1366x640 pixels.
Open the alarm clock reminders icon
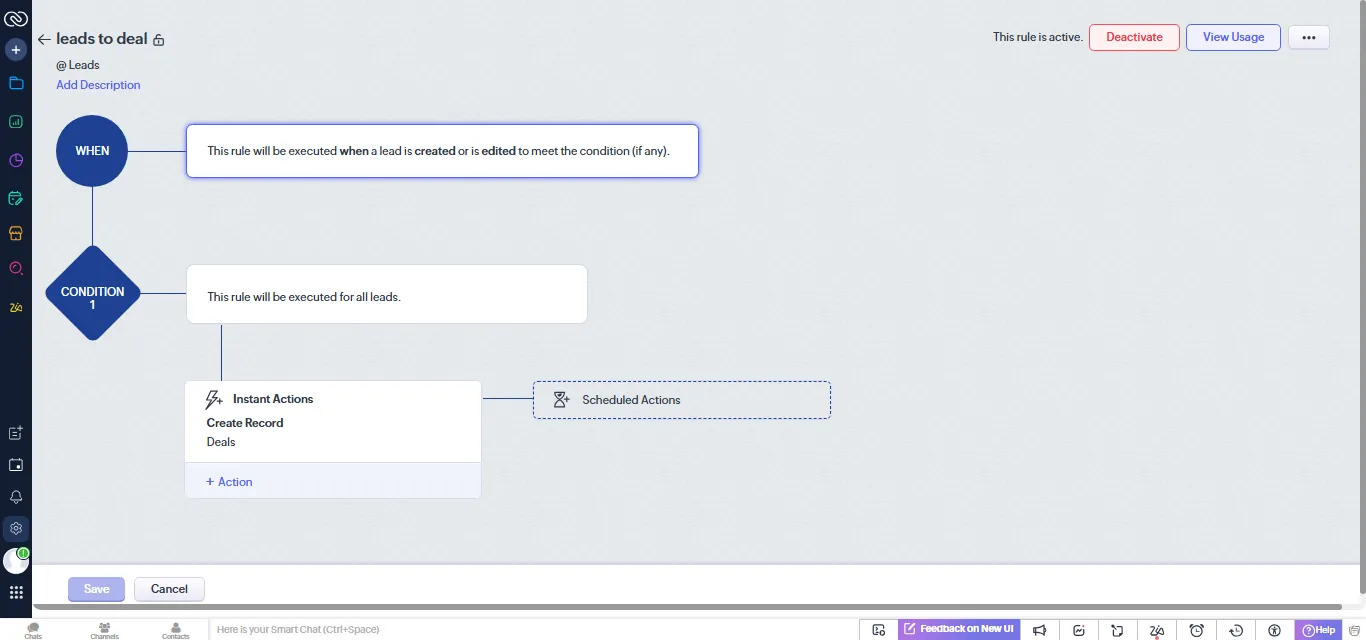tap(1196, 630)
